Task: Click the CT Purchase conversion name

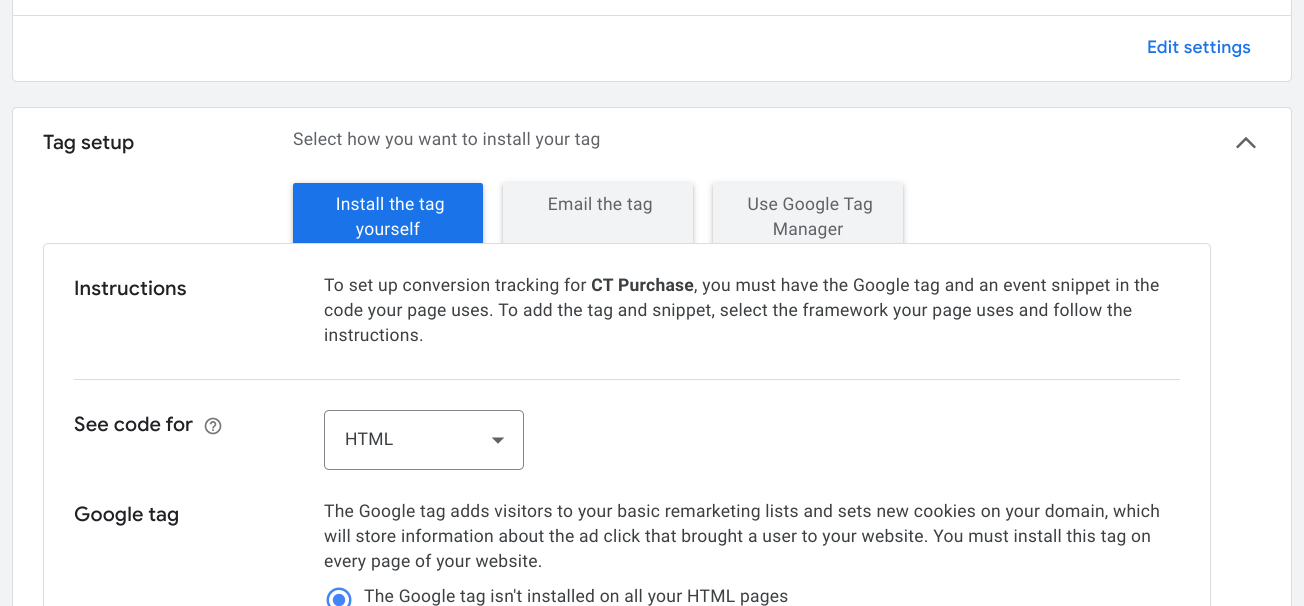Action: (642, 285)
